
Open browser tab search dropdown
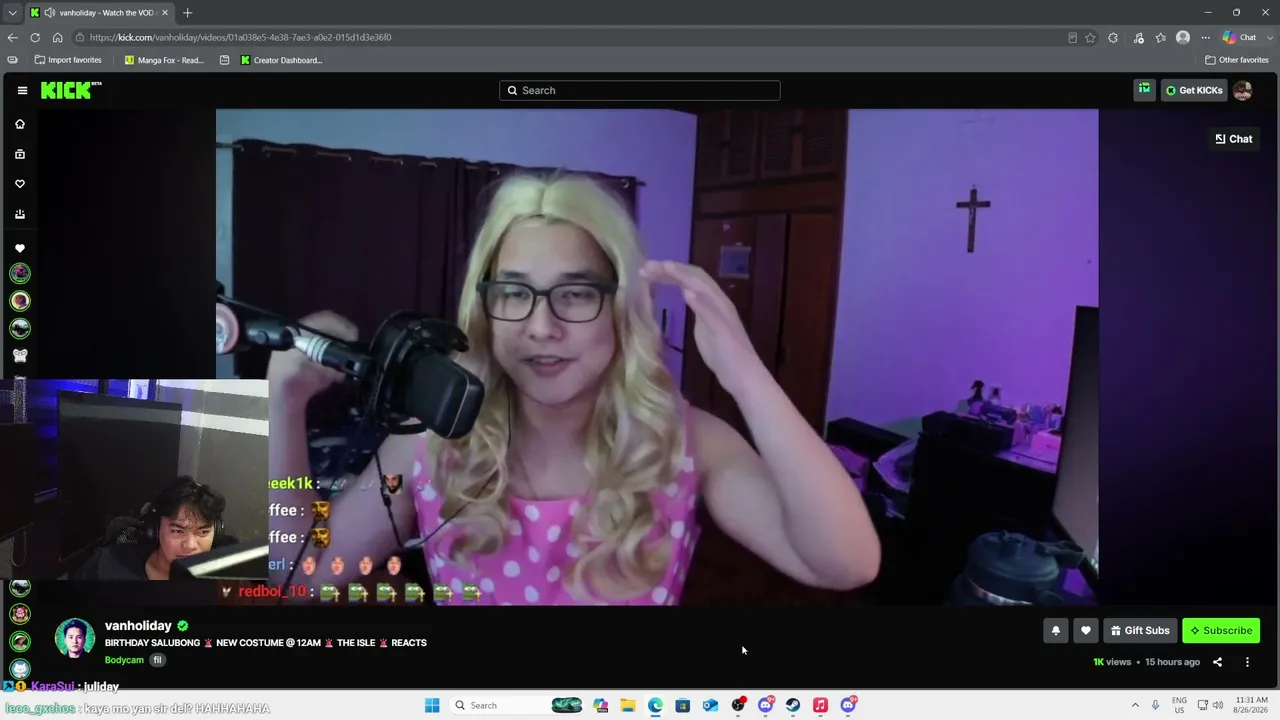12,13
